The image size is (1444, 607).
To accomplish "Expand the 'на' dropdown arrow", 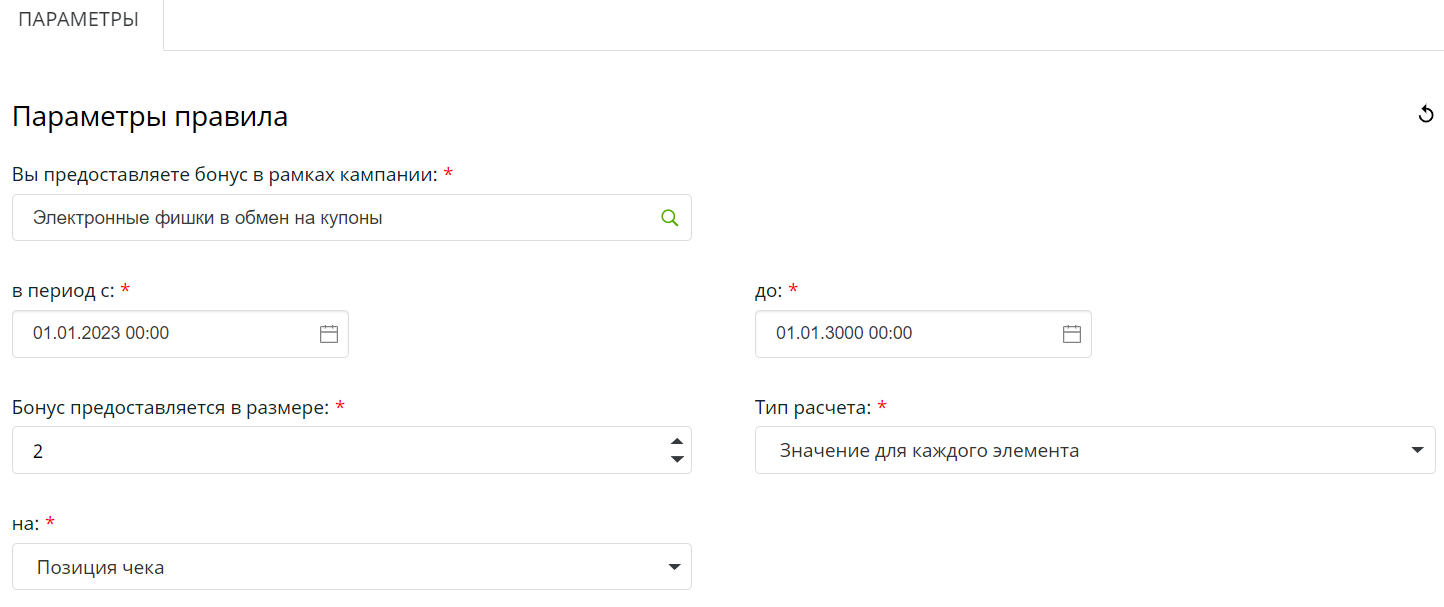I will coord(674,567).
